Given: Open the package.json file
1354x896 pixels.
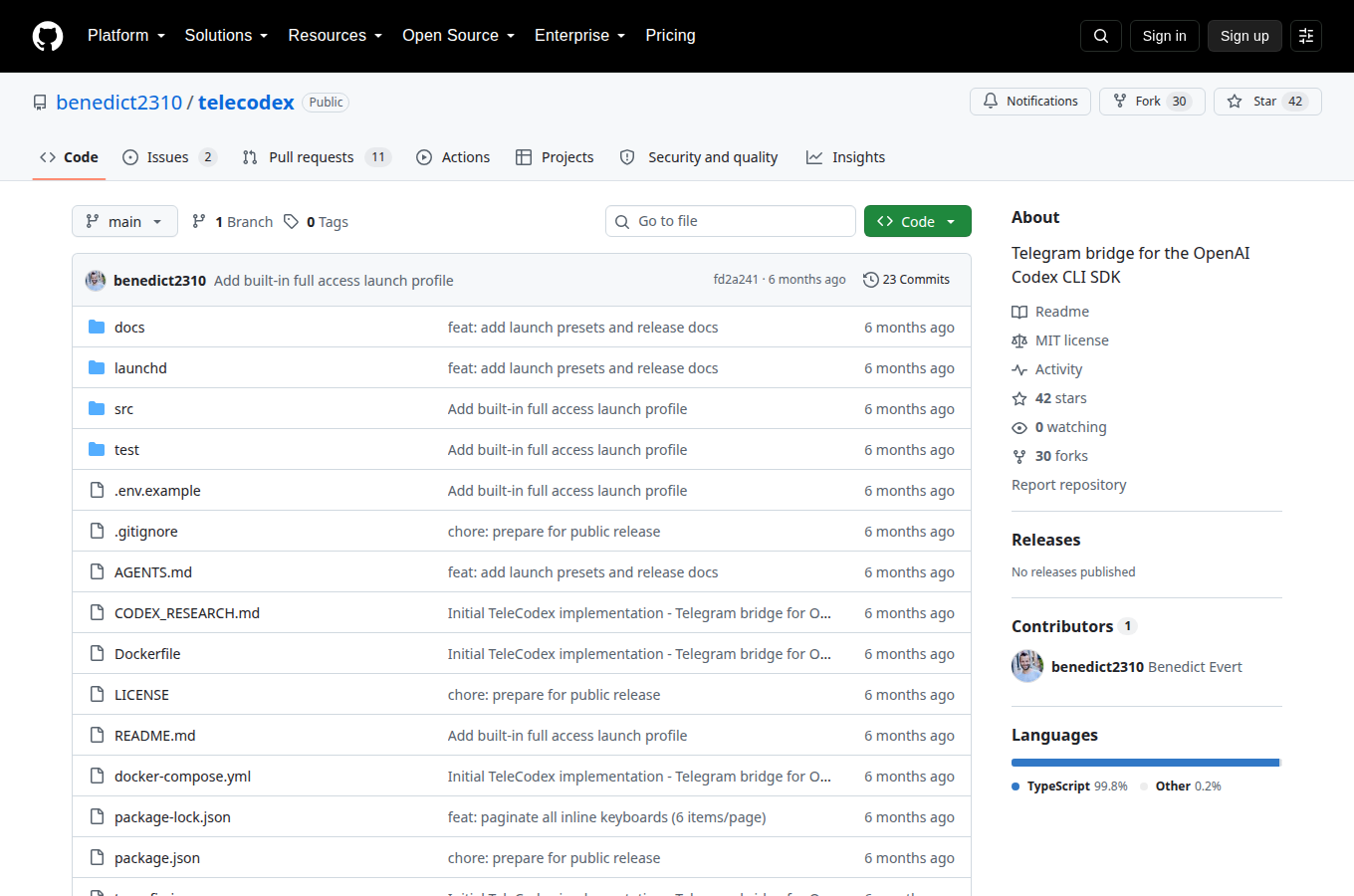Looking at the screenshot, I should 157,858.
